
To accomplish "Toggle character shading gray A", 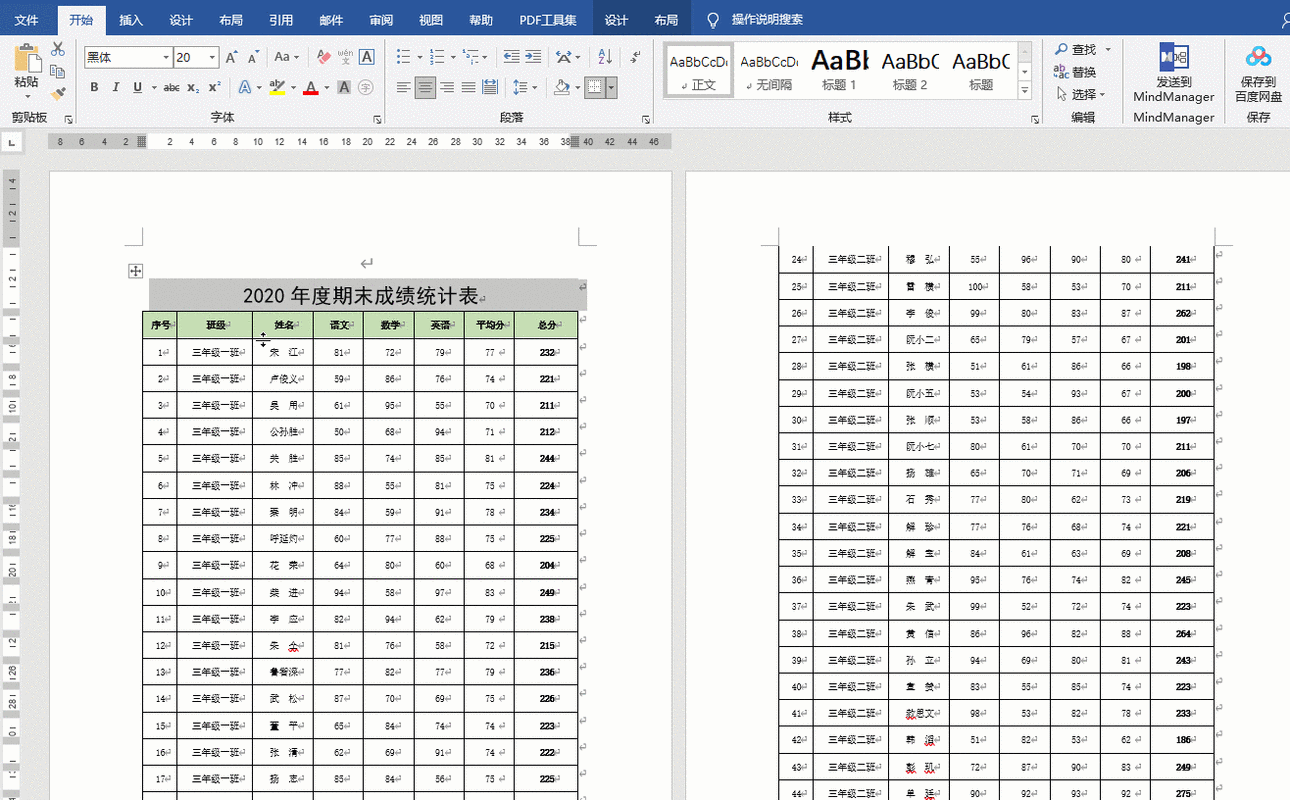I will [x=344, y=87].
